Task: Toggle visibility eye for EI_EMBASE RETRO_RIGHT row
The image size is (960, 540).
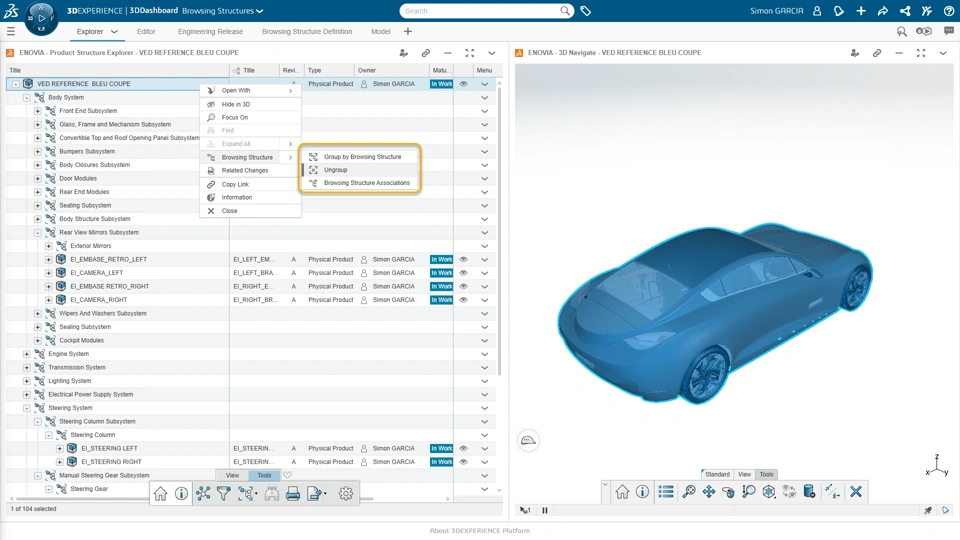Action: pyautogui.click(x=463, y=287)
